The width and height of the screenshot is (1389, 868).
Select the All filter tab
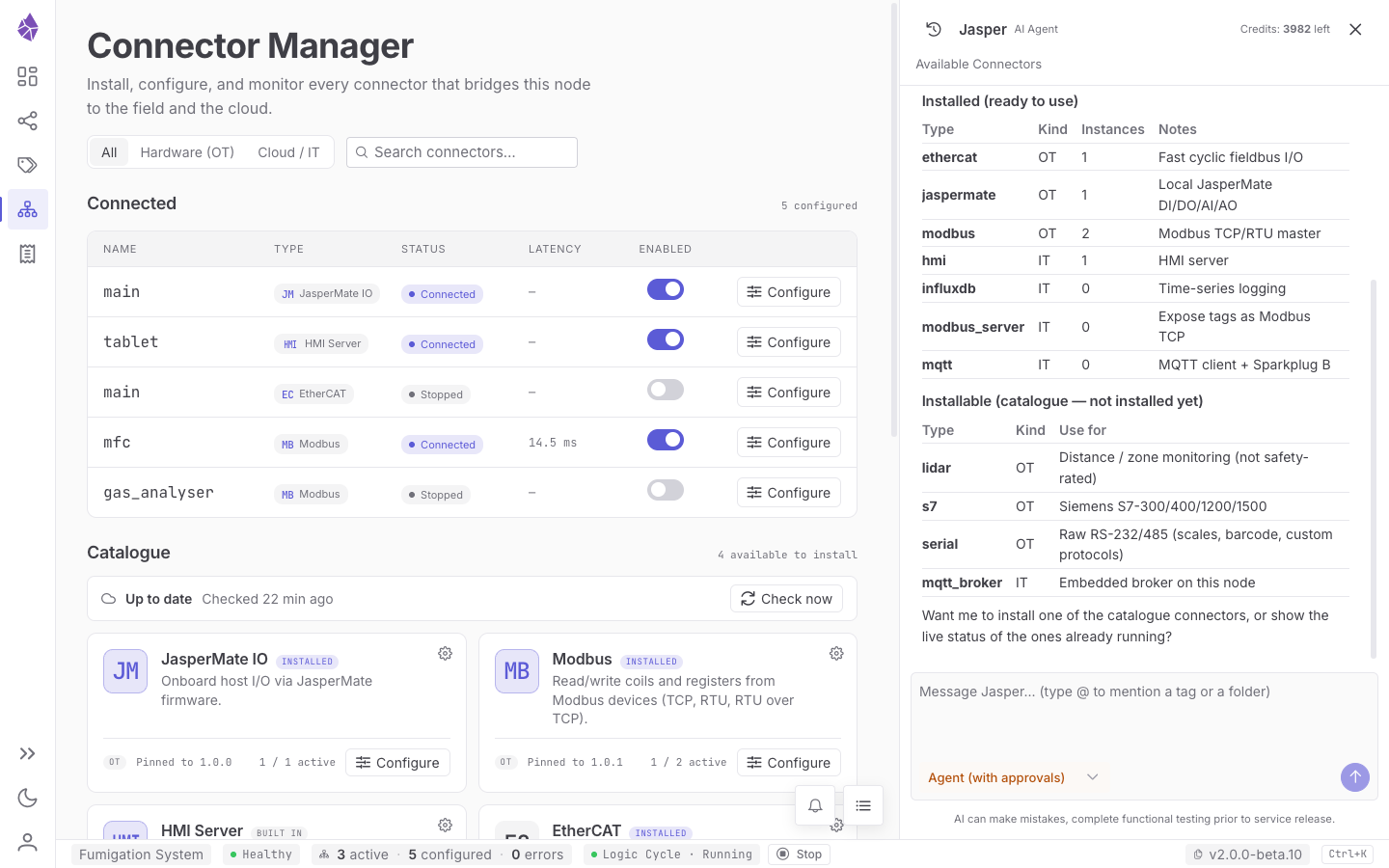point(109,152)
